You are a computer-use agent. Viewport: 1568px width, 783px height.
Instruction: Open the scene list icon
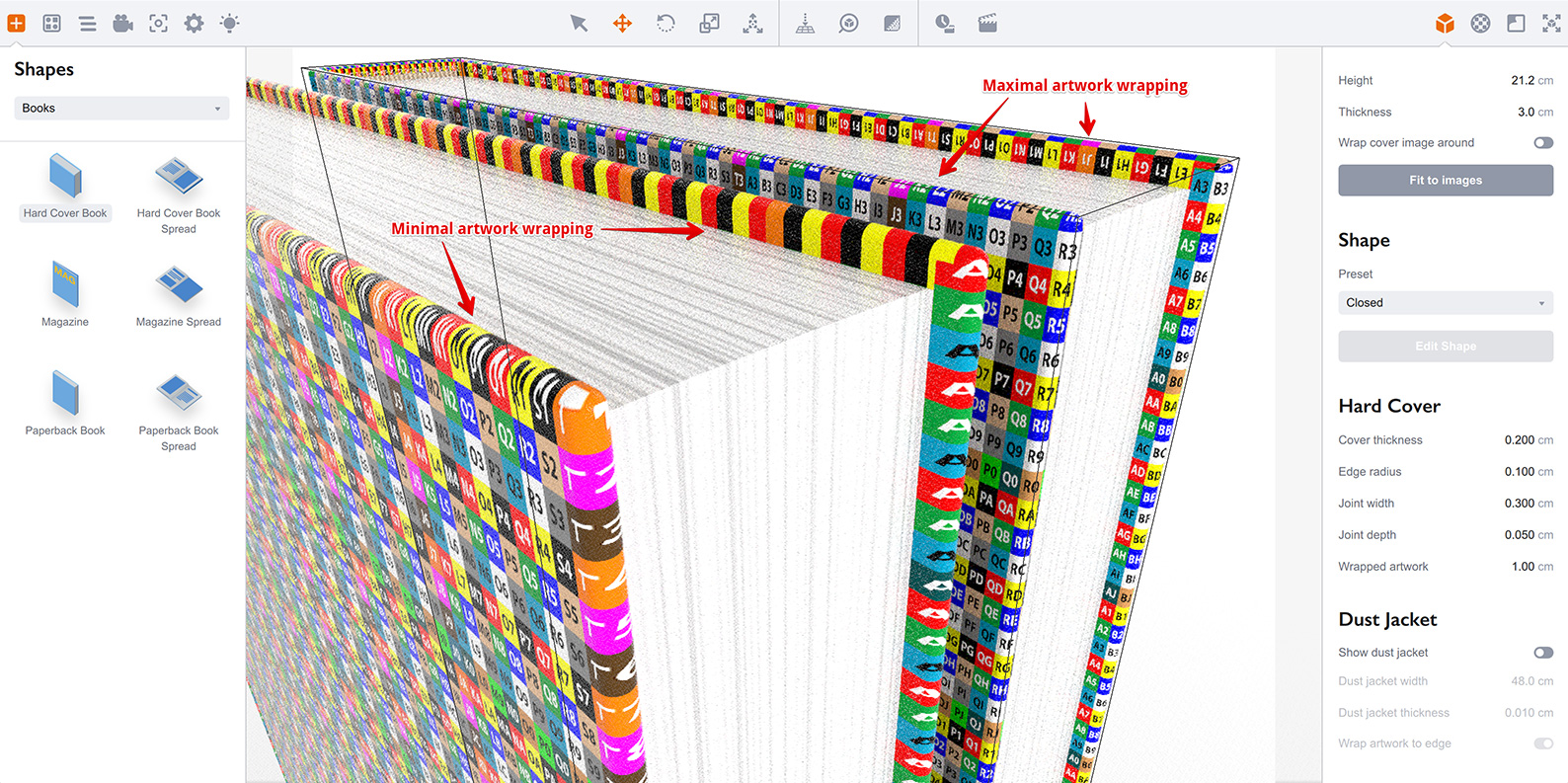click(x=88, y=23)
